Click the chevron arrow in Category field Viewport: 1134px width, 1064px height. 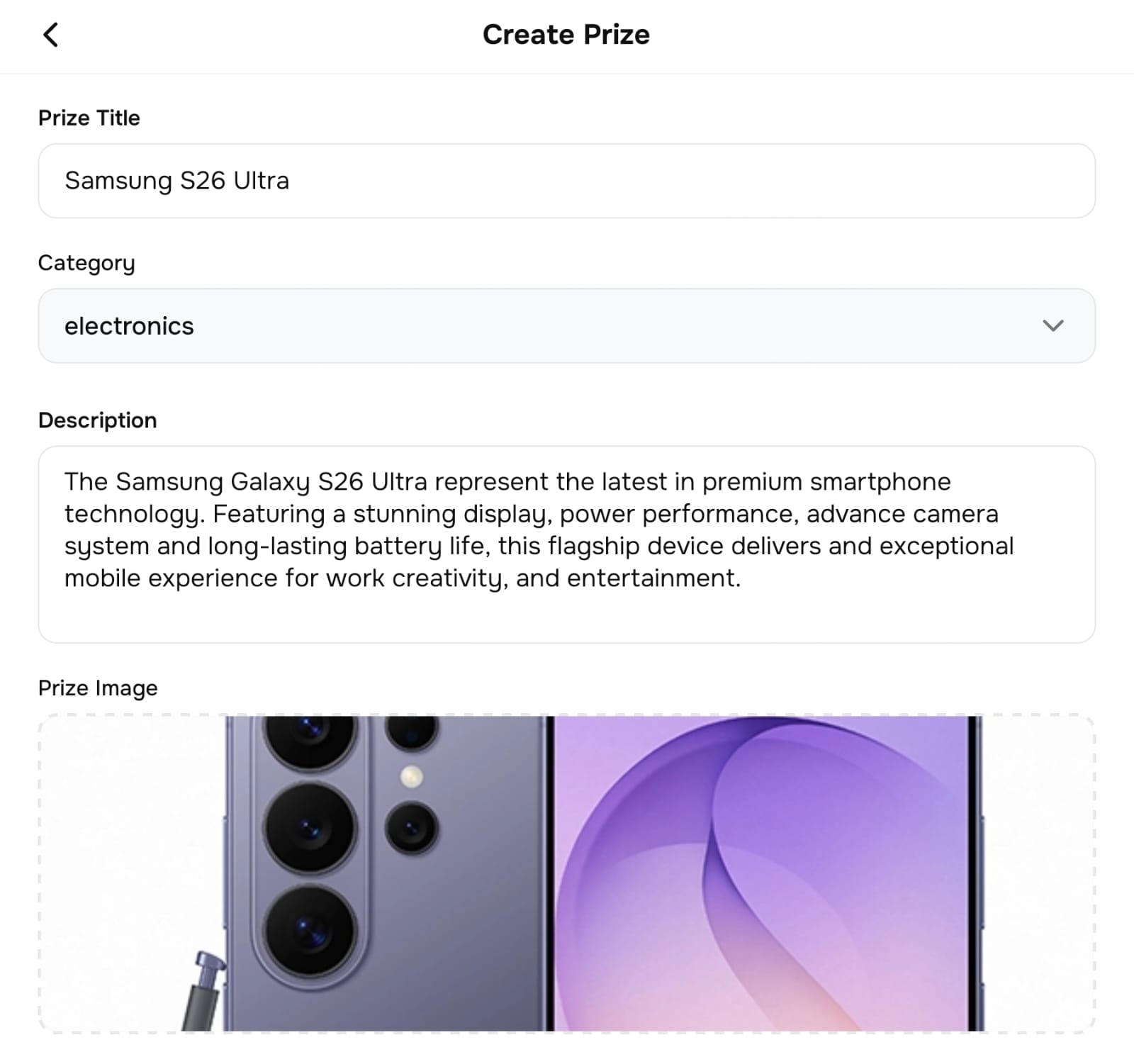click(x=1053, y=326)
